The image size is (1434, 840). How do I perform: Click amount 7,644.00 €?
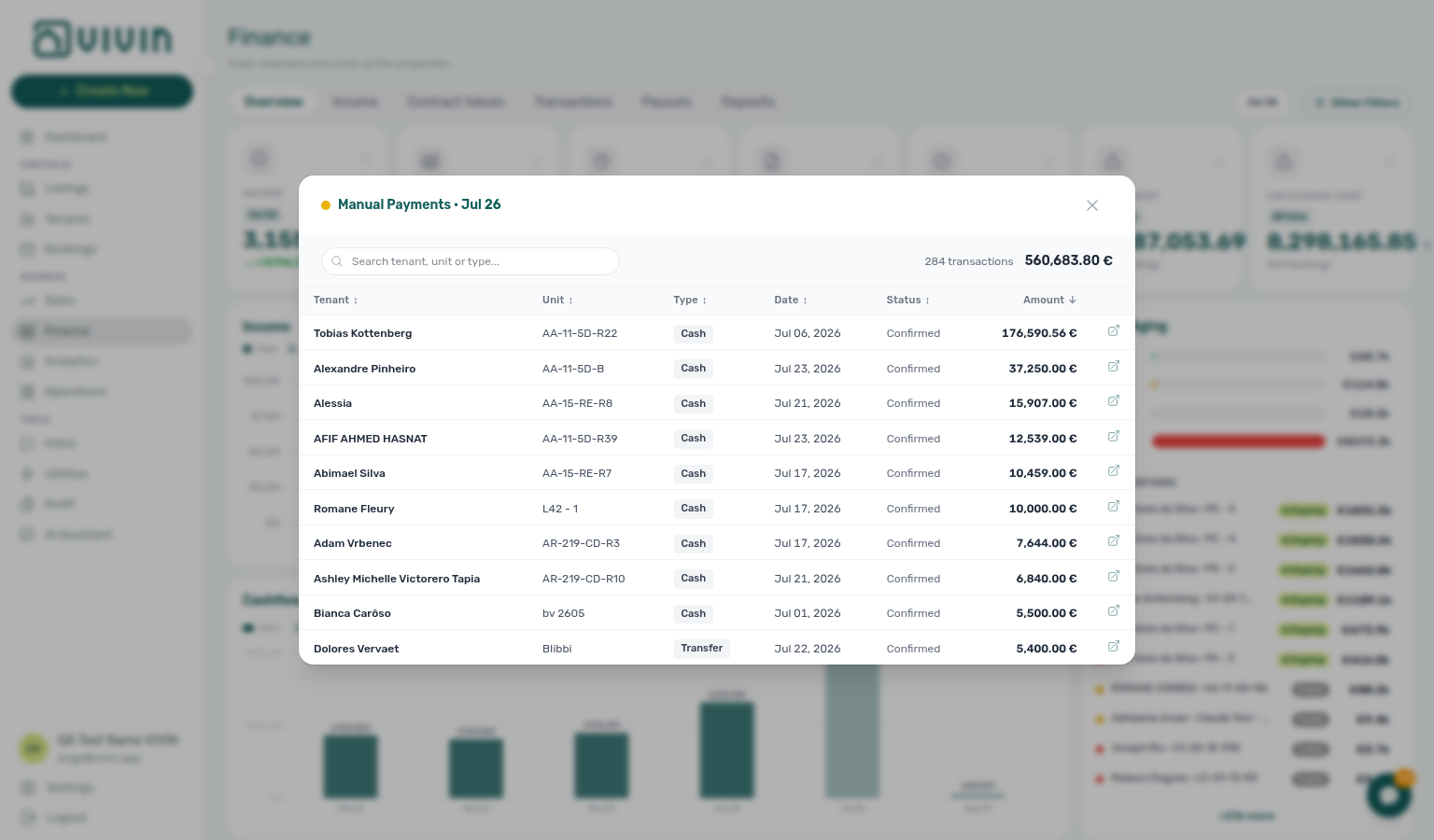(1047, 543)
